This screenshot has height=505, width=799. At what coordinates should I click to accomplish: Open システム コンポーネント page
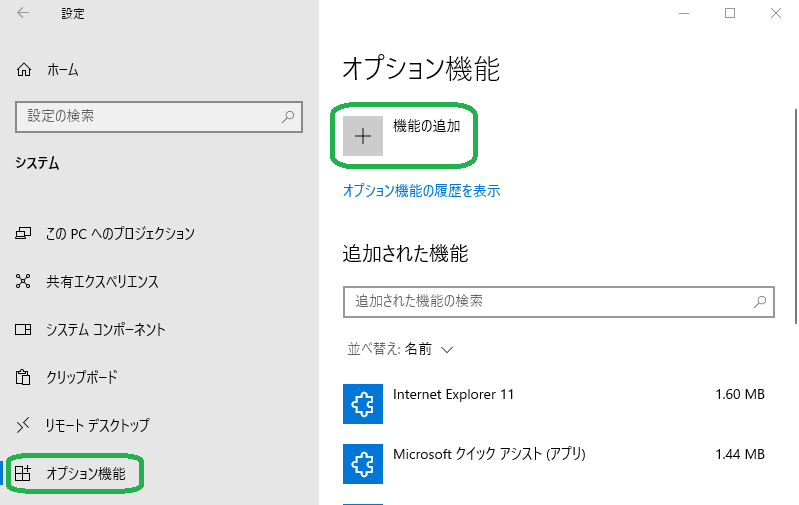pyautogui.click(x=105, y=330)
